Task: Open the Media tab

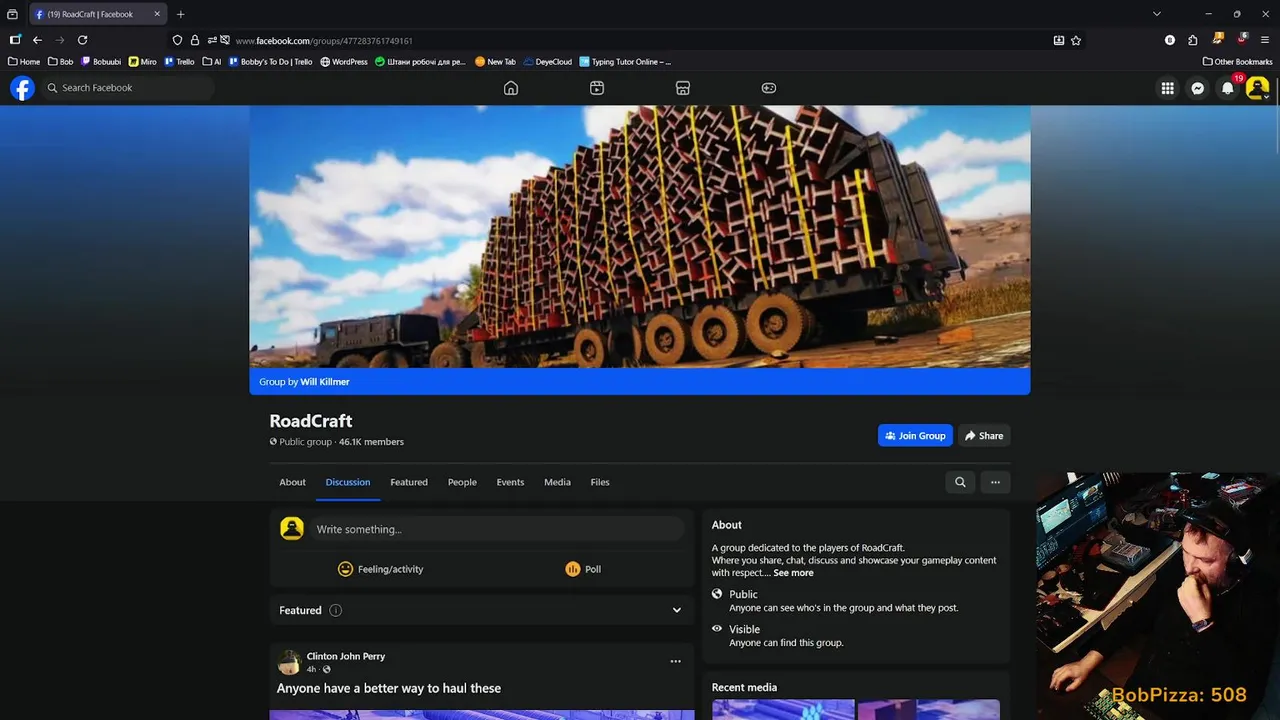Action: [557, 482]
